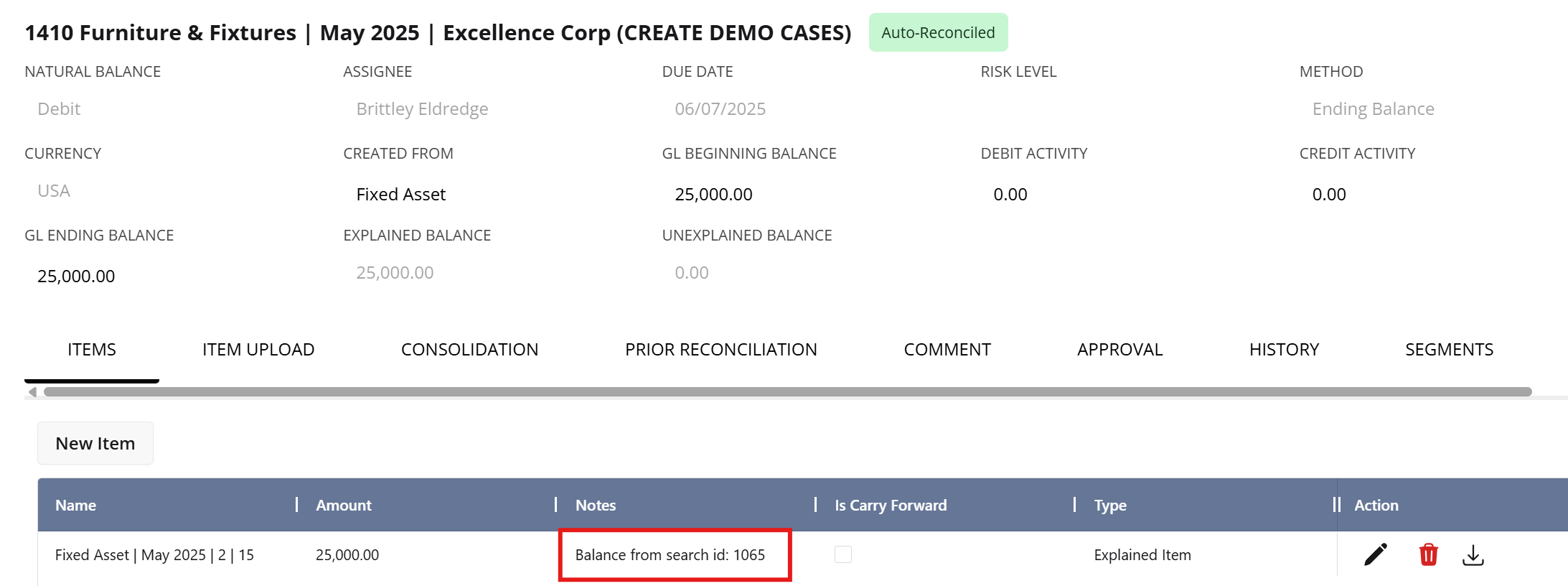This screenshot has width=1568, height=586.
Task: Delete item using red trash icon
Action: pos(1428,554)
